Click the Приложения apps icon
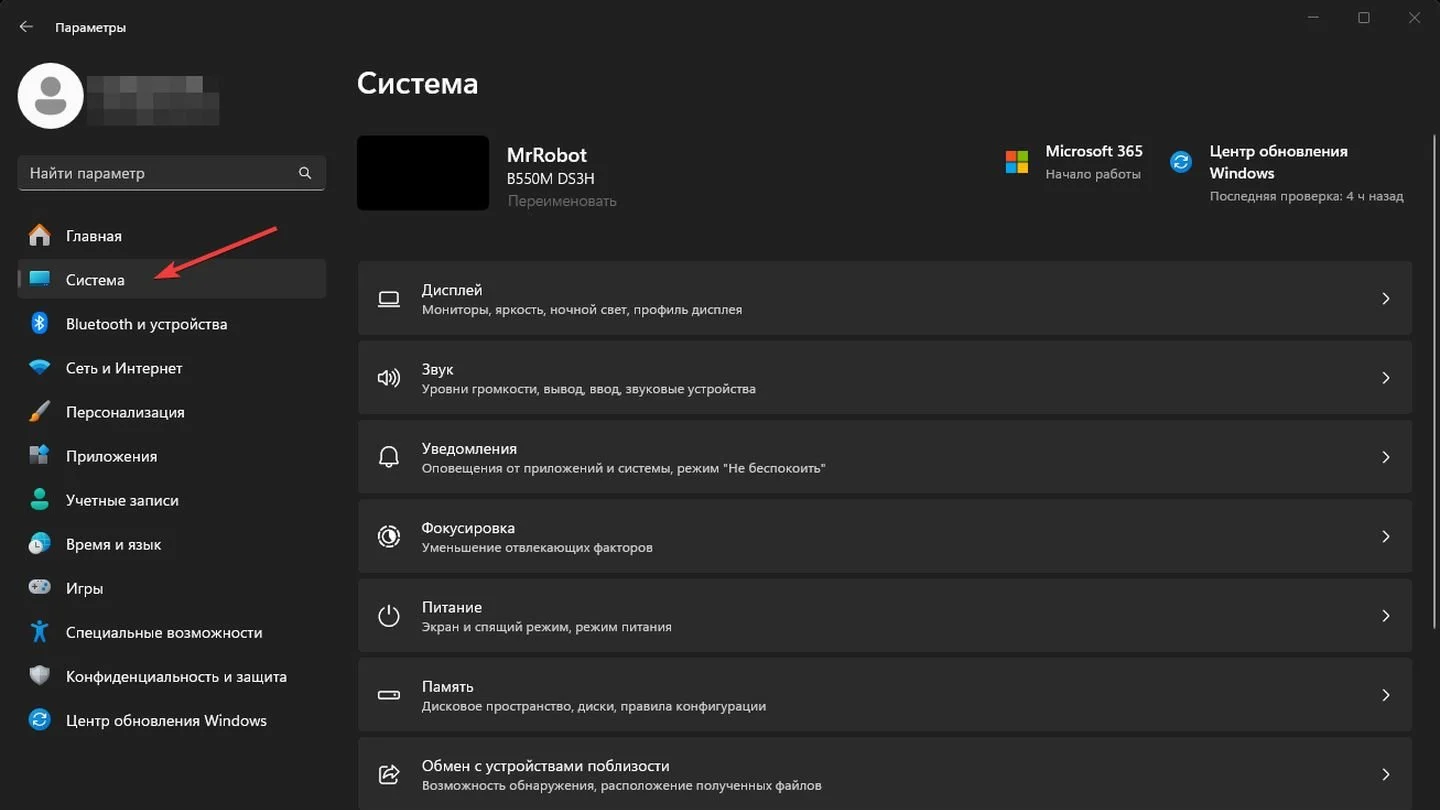The image size is (1440, 810). point(39,456)
